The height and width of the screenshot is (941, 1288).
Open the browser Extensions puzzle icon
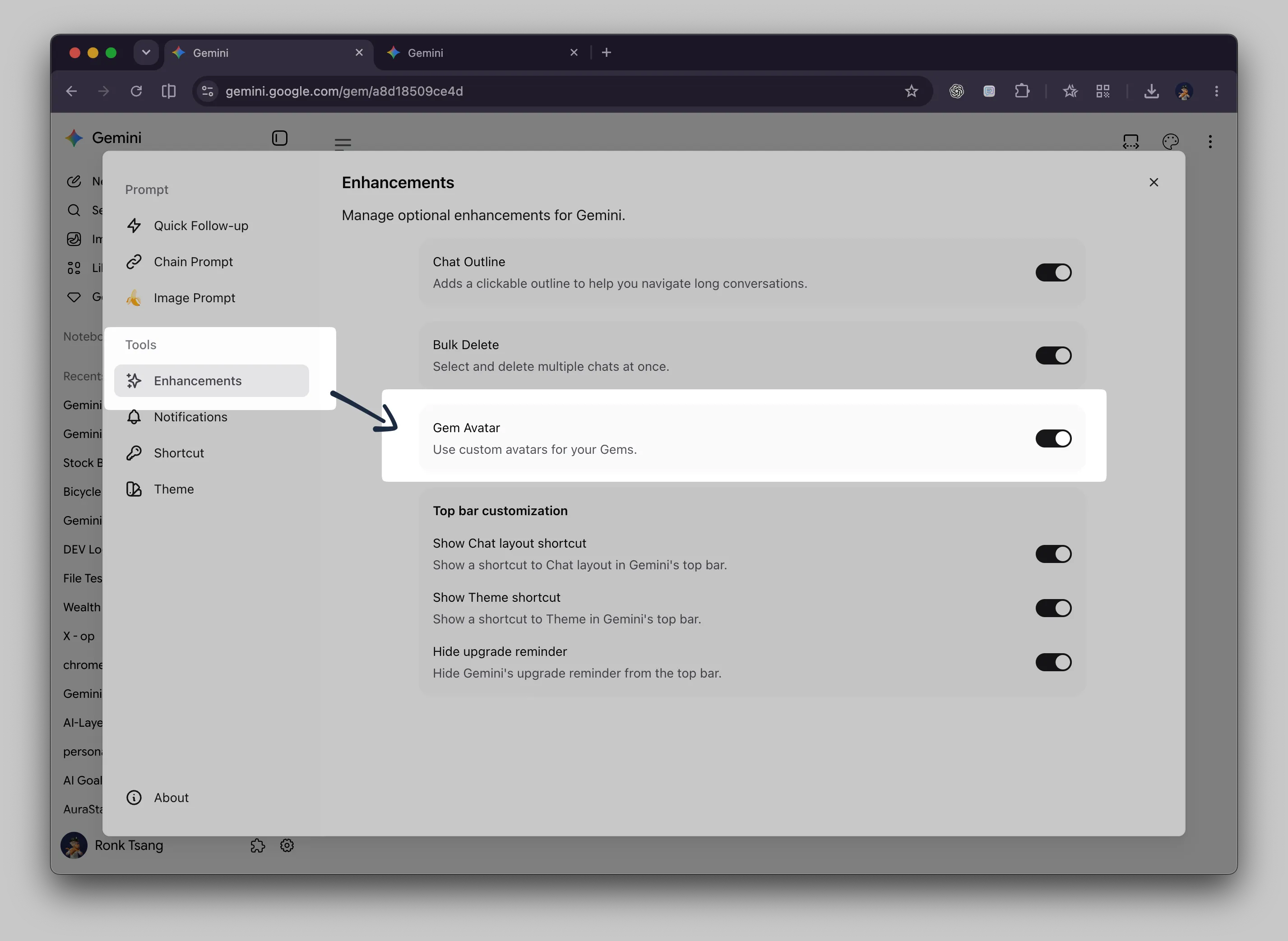click(x=1022, y=91)
